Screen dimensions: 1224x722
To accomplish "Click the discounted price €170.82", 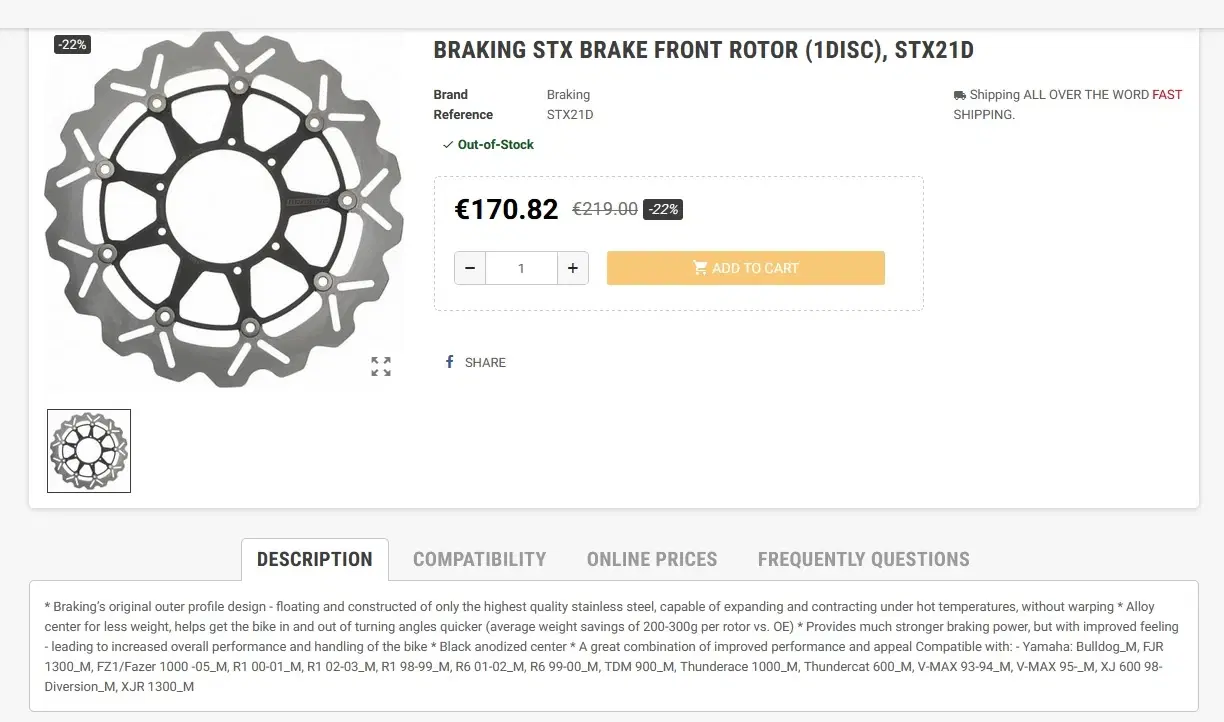I will coord(506,209).
